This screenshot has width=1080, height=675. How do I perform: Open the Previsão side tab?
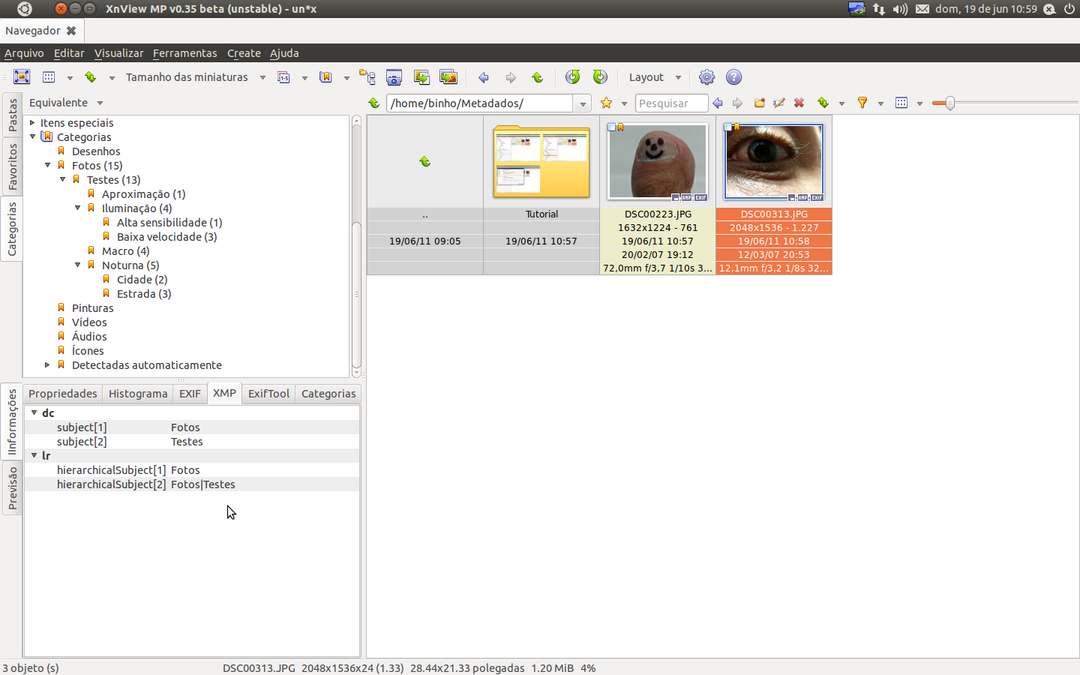coord(12,488)
